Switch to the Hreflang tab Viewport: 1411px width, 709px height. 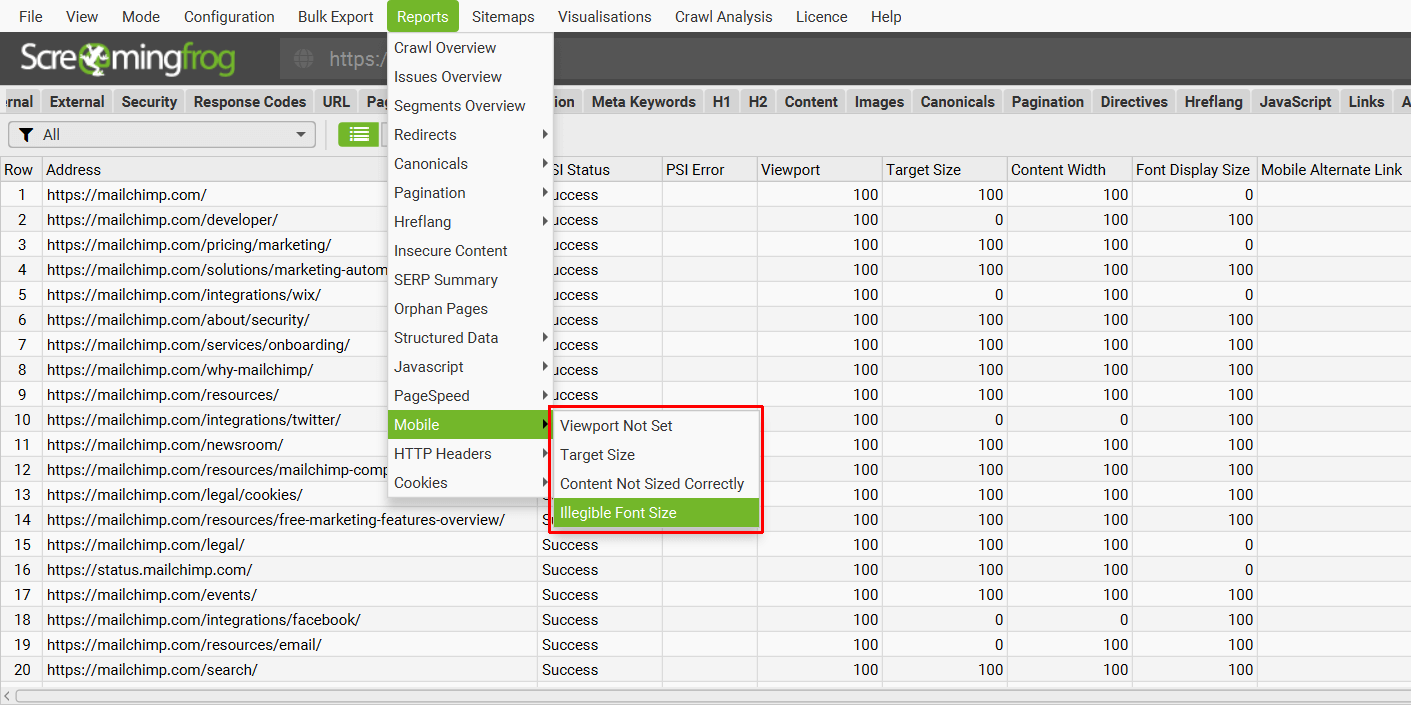coord(1213,102)
